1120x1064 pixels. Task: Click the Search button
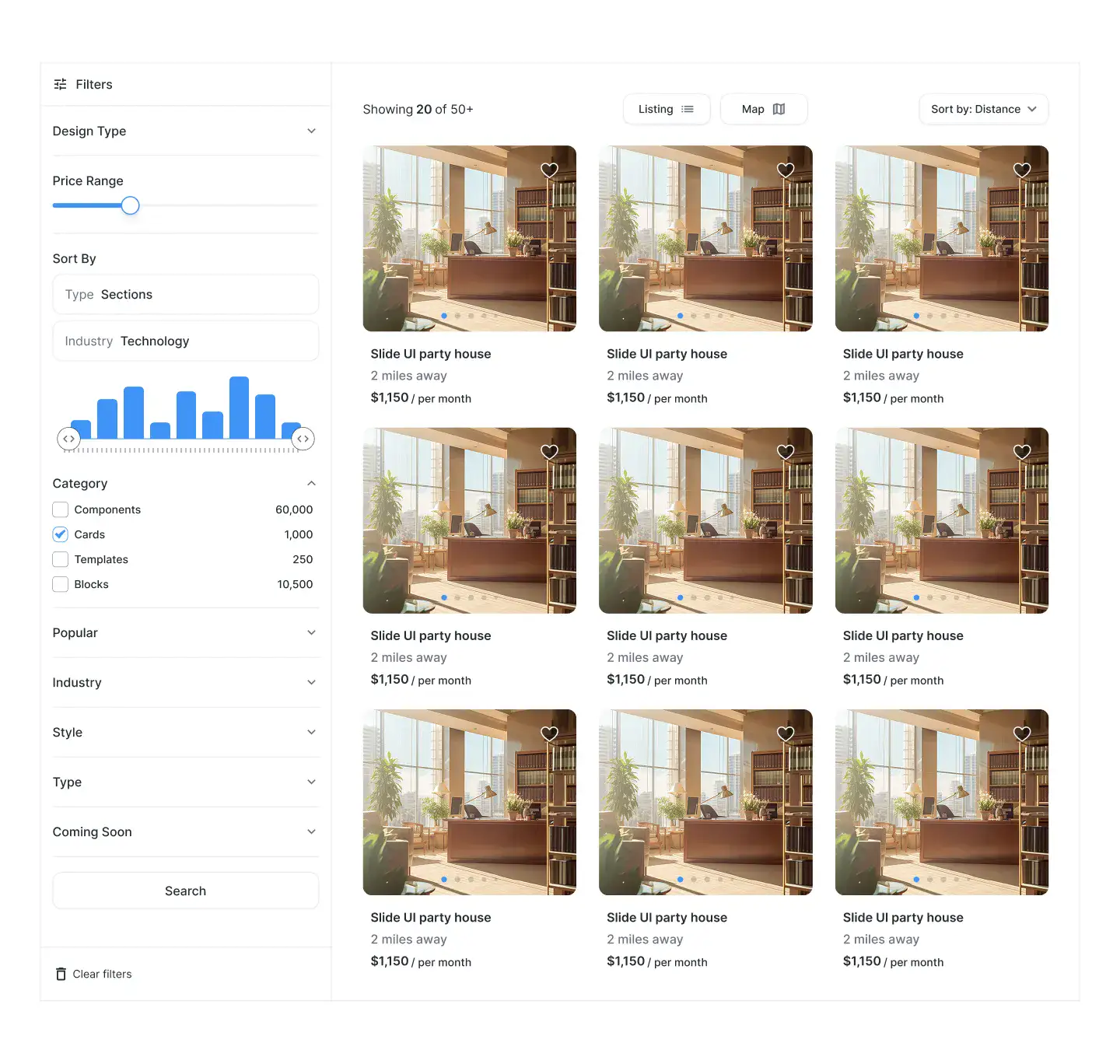(x=185, y=891)
